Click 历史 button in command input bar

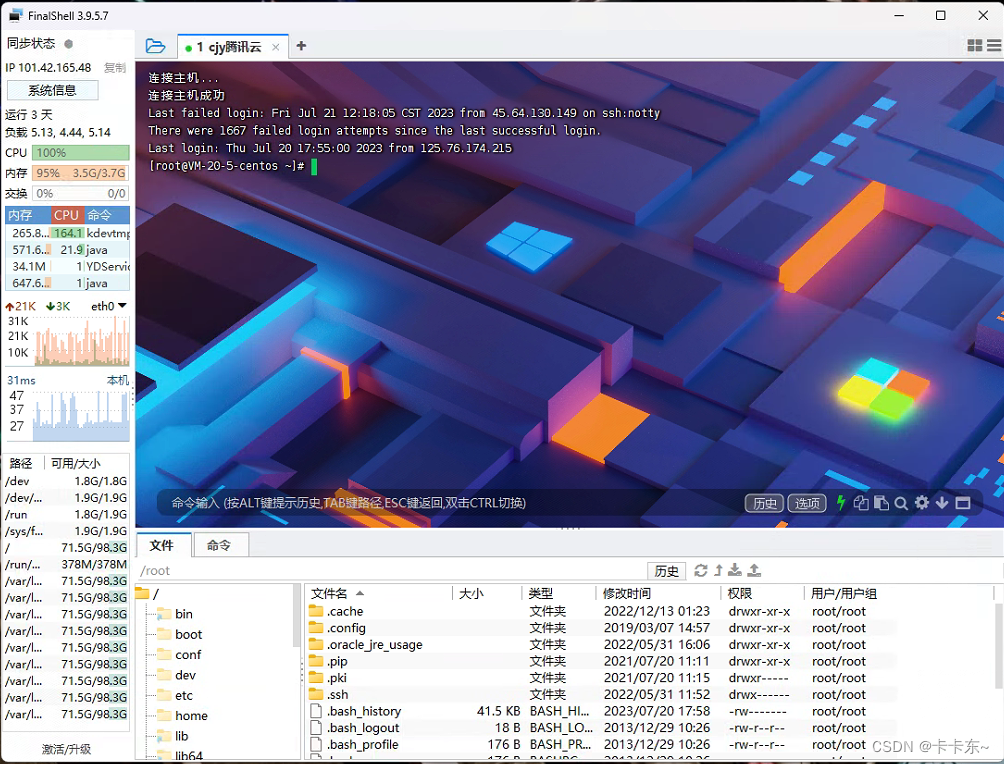pos(764,503)
